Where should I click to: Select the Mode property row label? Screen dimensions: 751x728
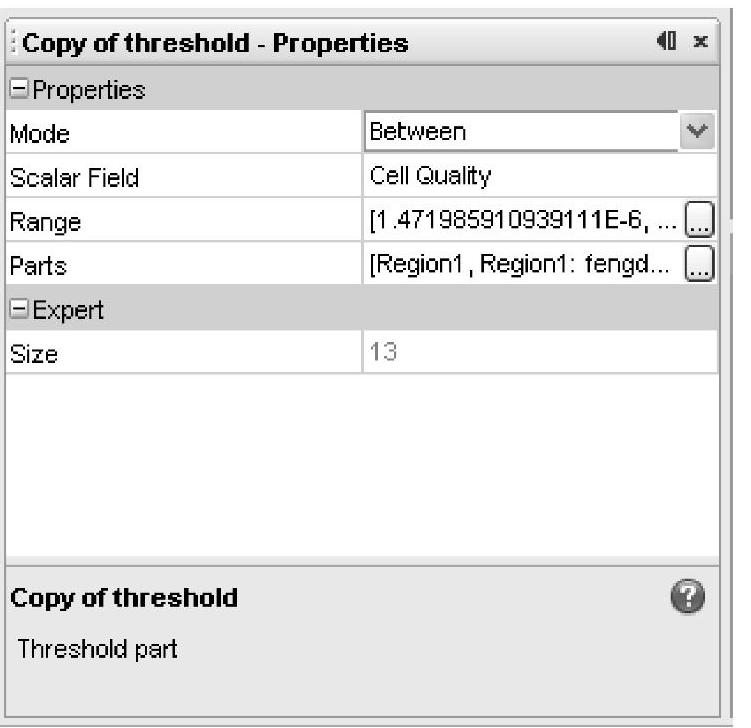tap(40, 134)
